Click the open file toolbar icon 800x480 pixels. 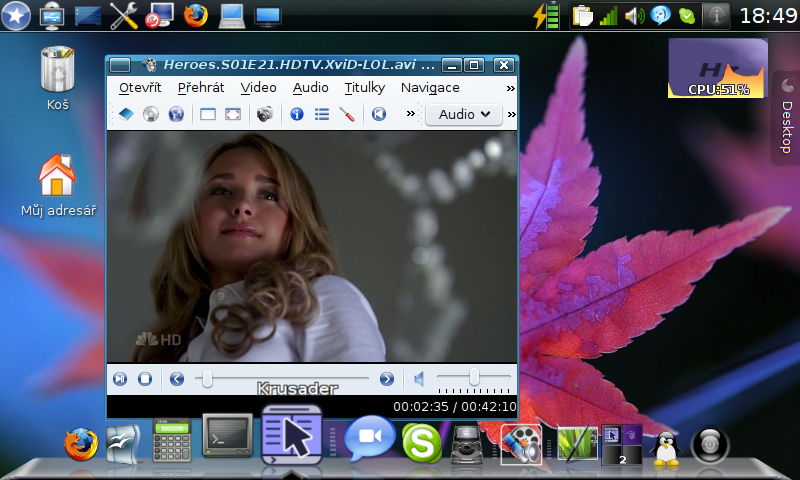click(x=126, y=114)
